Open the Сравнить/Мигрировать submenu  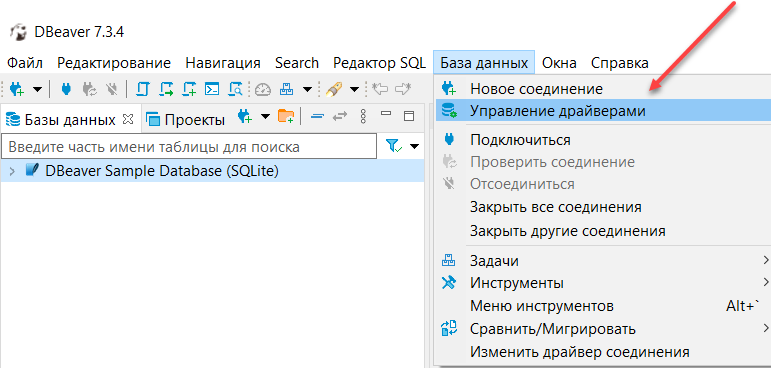tap(602, 329)
